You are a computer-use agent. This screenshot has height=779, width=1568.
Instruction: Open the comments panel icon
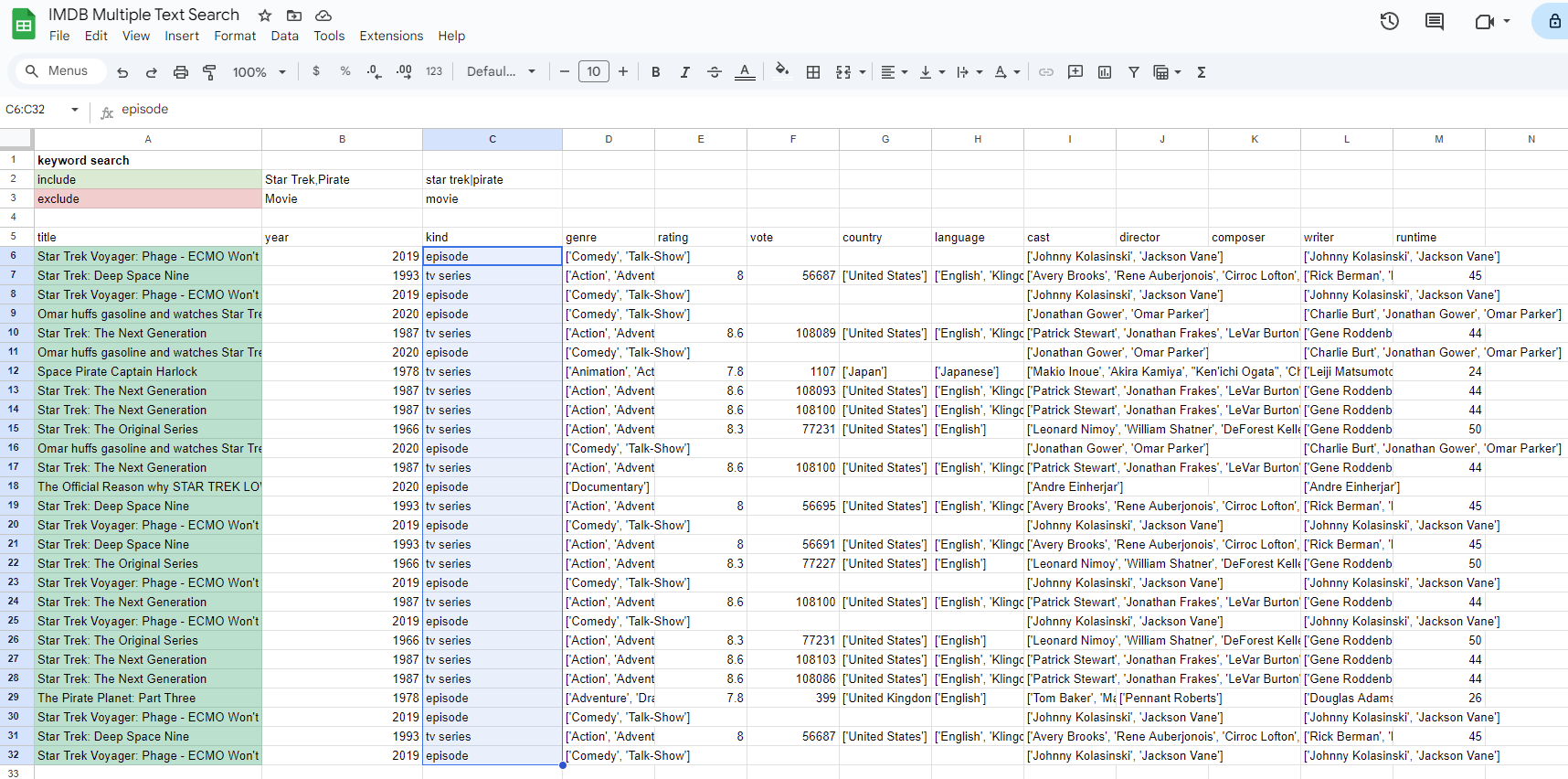1435,21
